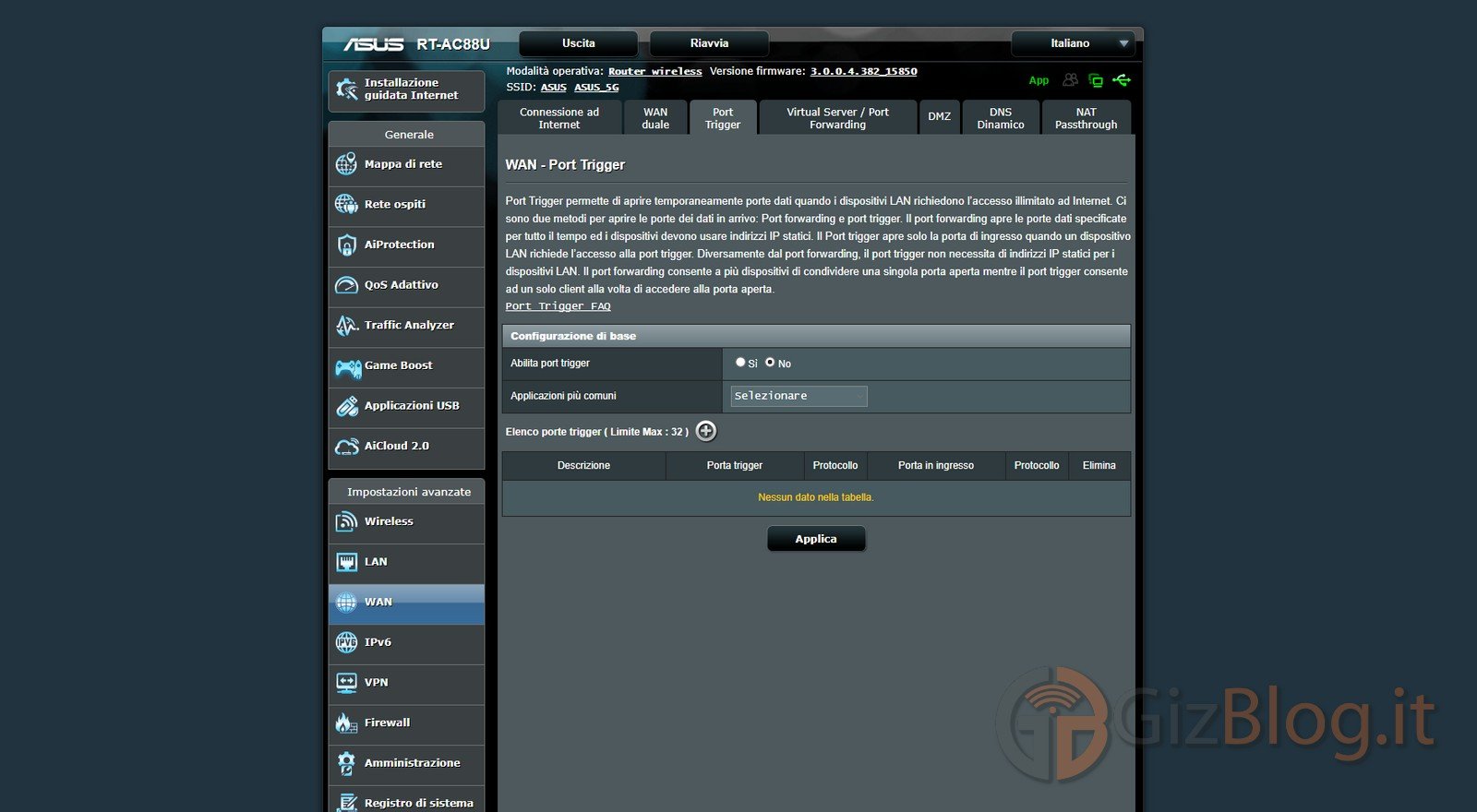Click the Wireless signal icon
Screen dimensions: 1477x812
(346, 521)
